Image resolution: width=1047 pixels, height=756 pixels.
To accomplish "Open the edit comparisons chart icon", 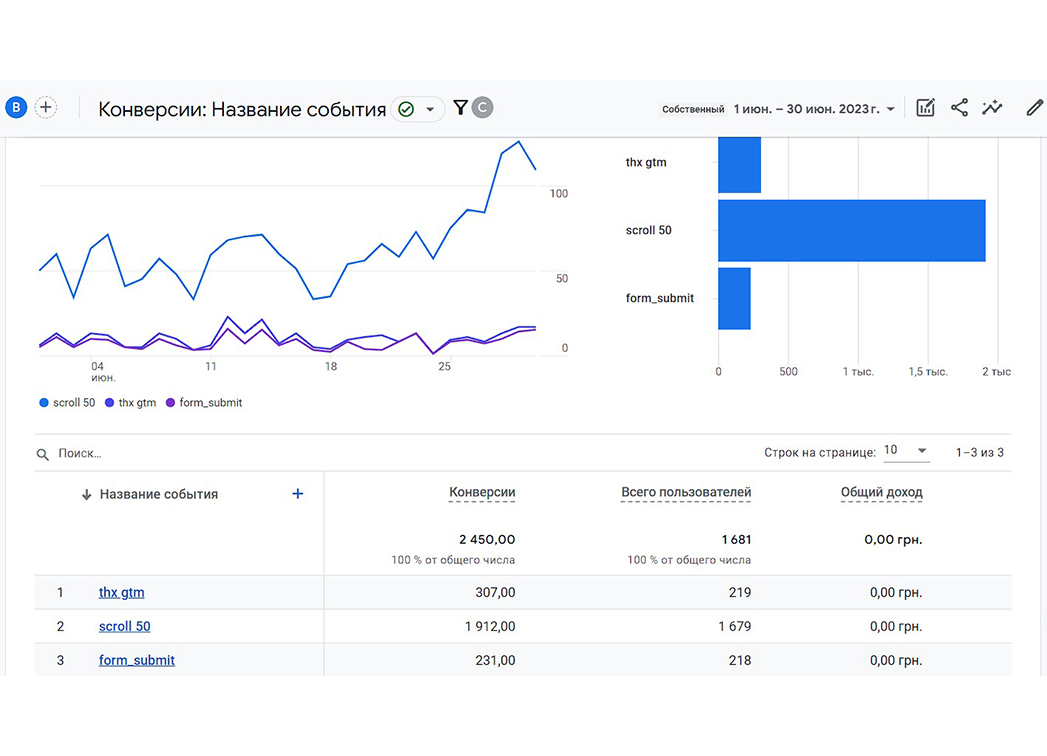I will tap(925, 108).
